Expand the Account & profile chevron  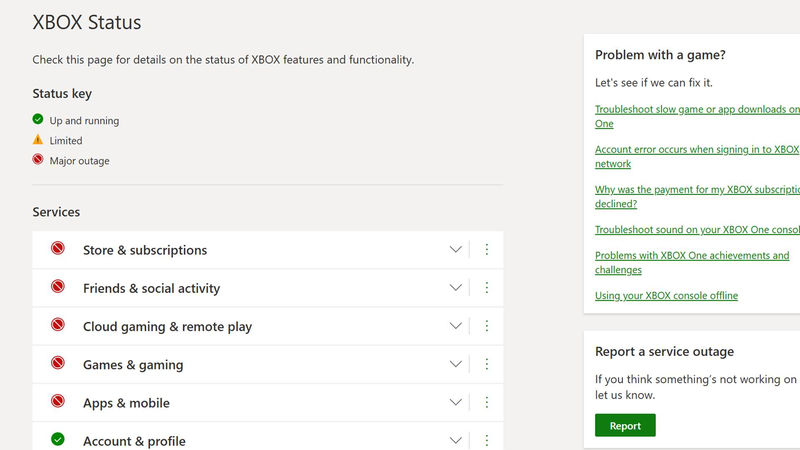pos(456,440)
